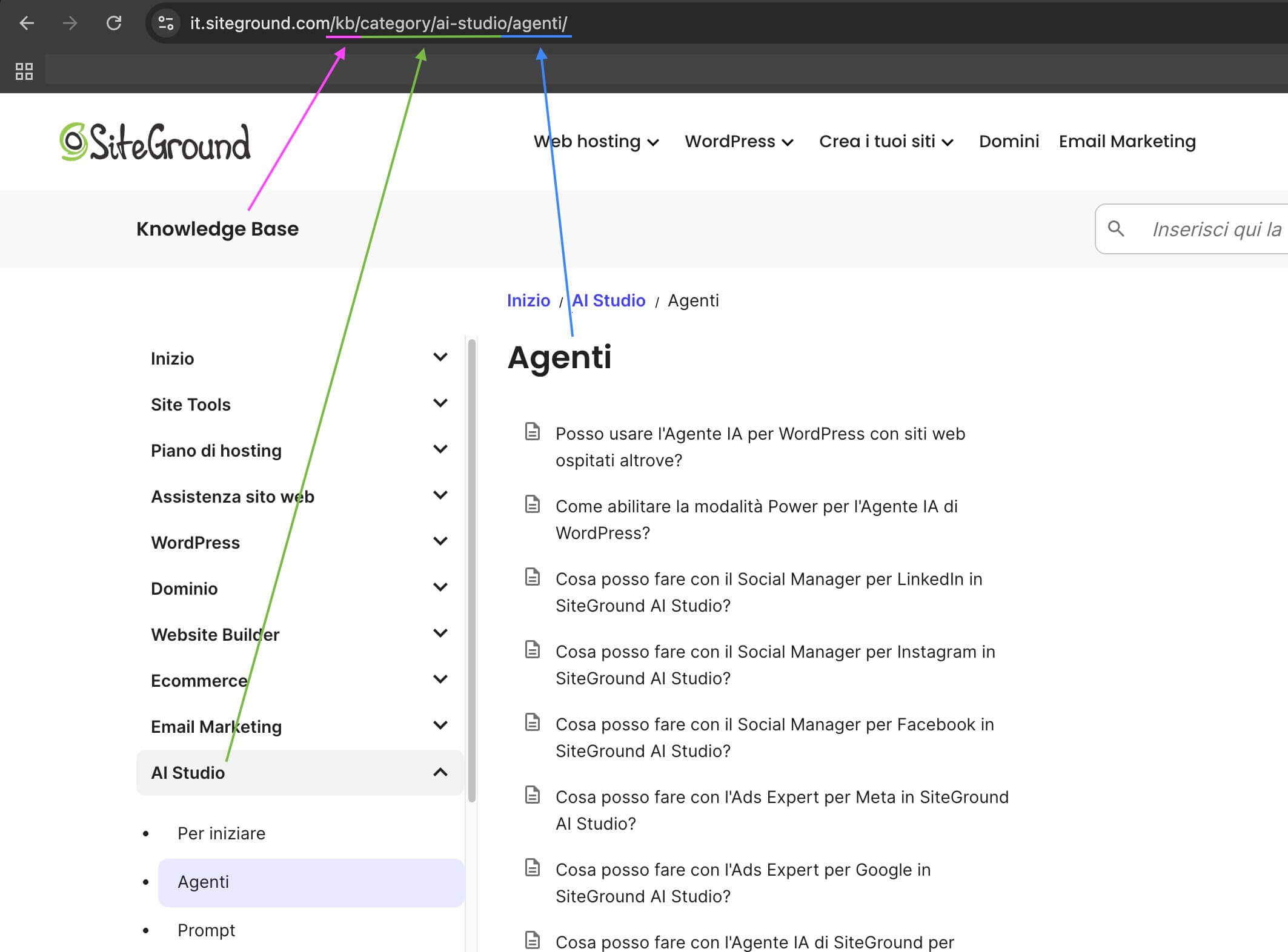Open the site information icon in address bar
The width and height of the screenshot is (1288, 952).
pyautogui.click(x=165, y=23)
